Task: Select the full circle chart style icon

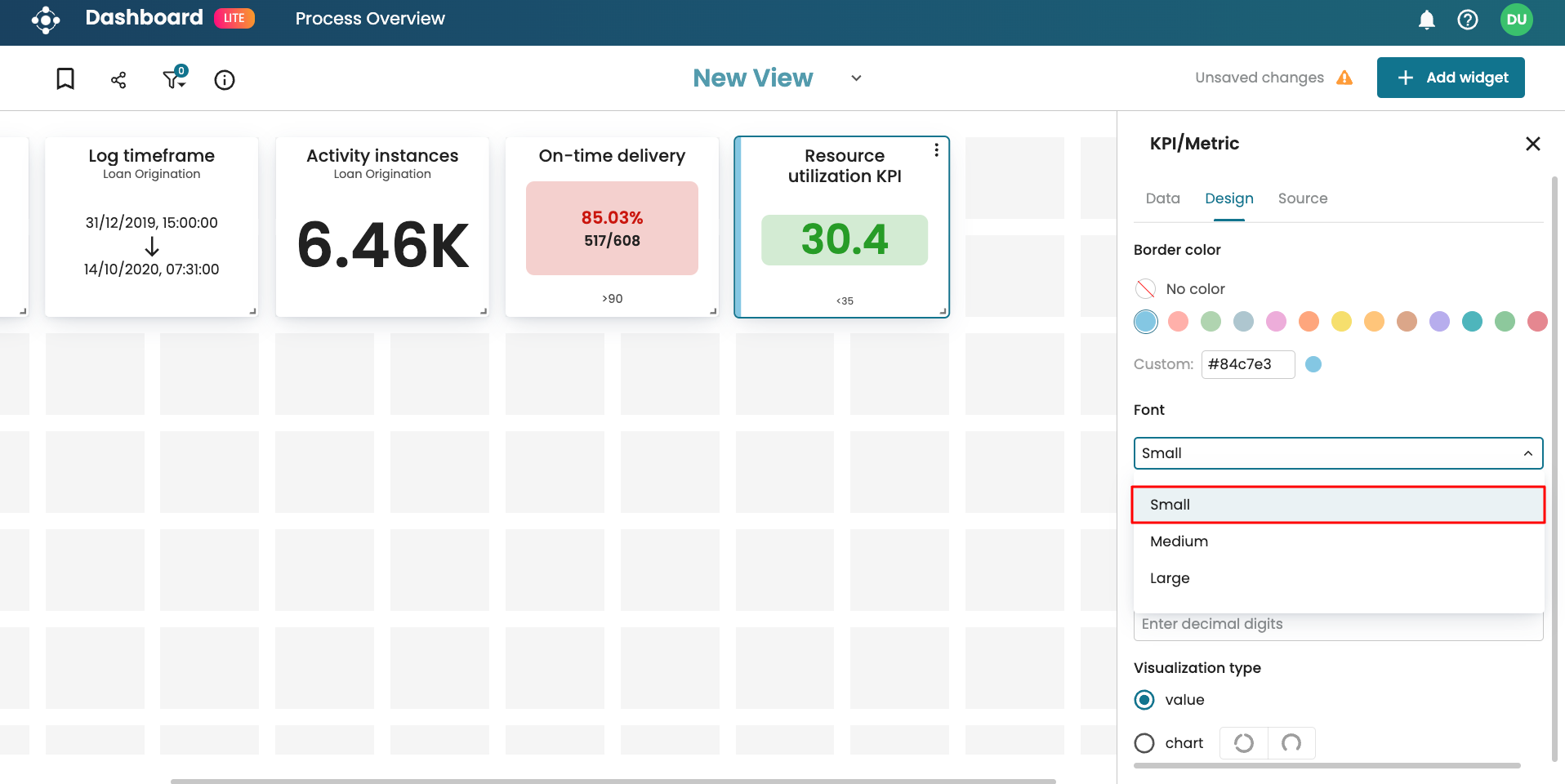Action: pyautogui.click(x=1243, y=743)
